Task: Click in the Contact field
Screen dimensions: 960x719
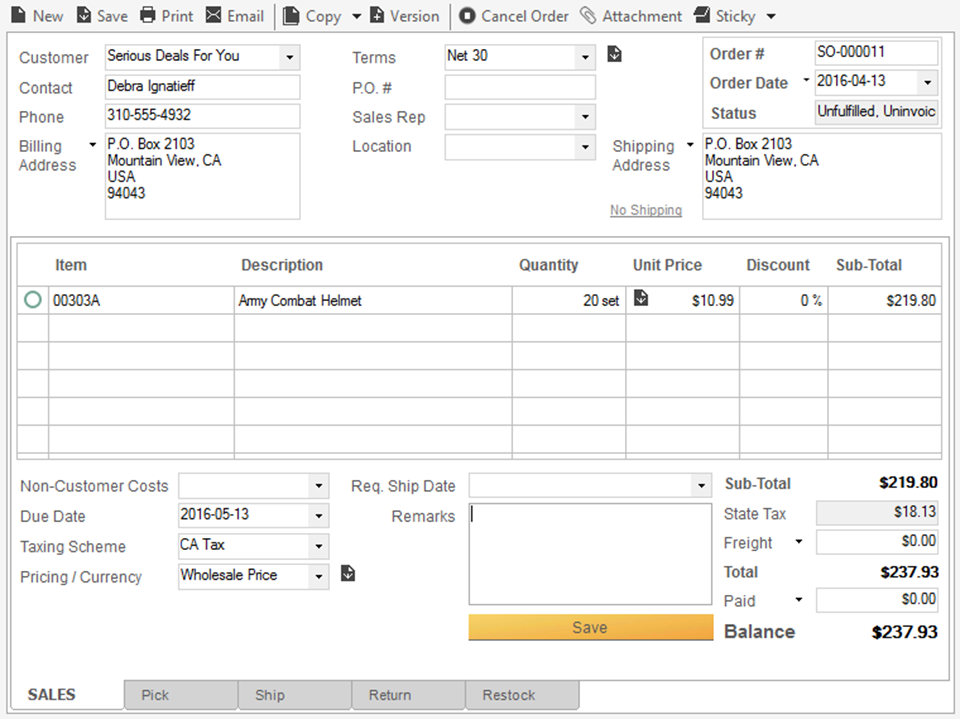Action: click(x=202, y=87)
